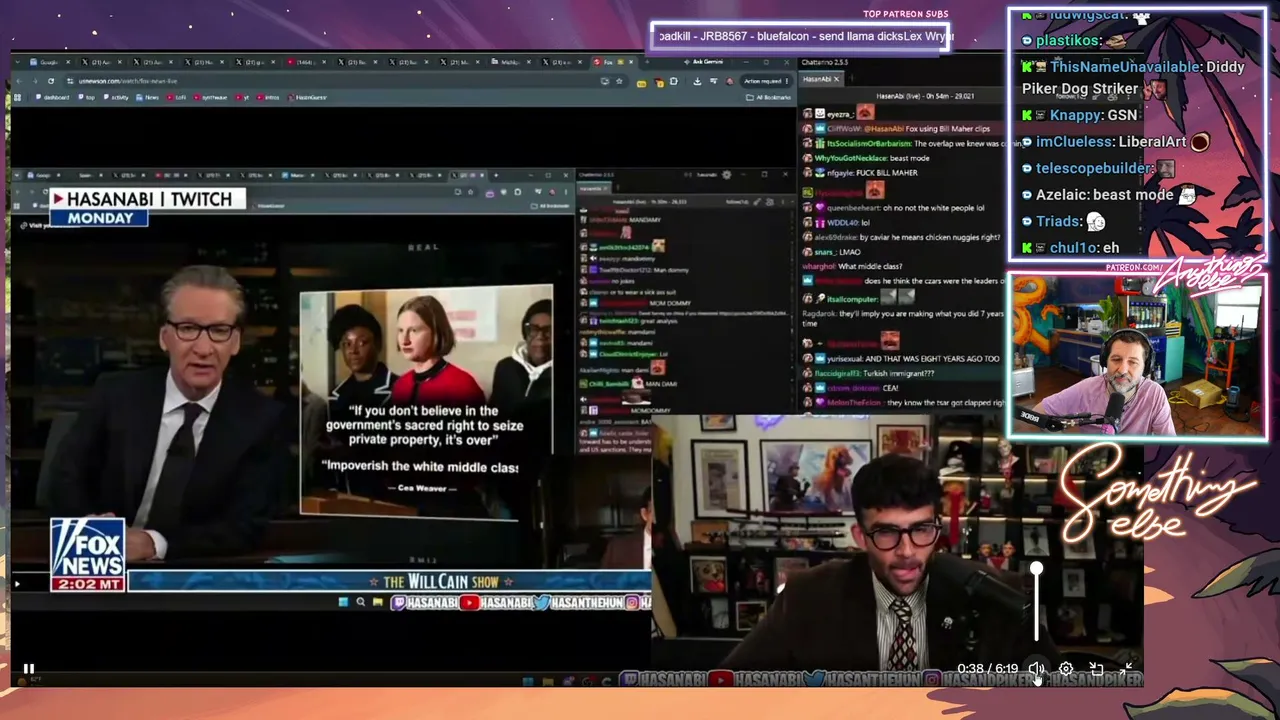Screen dimensions: 1280x720
Task: Bookmark this page with the star icon
Action: 619,80
